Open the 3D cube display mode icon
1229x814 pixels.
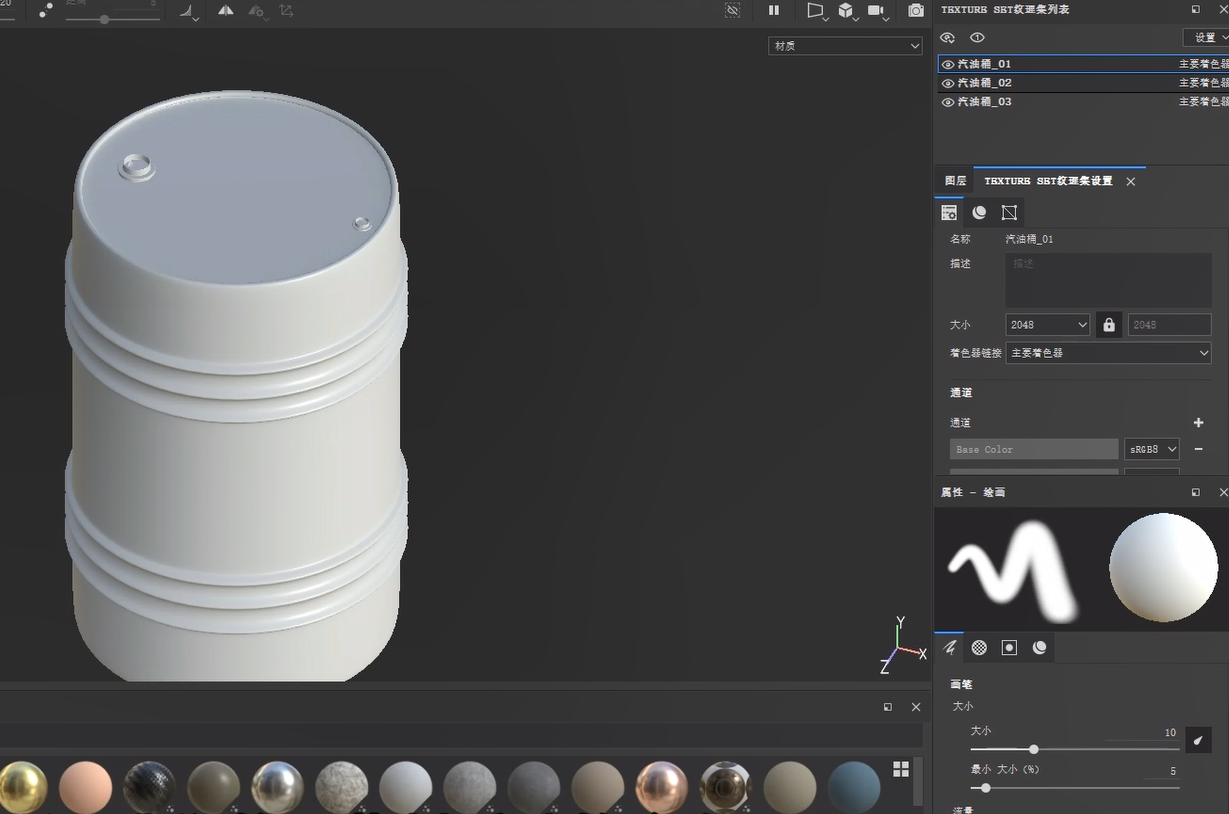point(846,10)
